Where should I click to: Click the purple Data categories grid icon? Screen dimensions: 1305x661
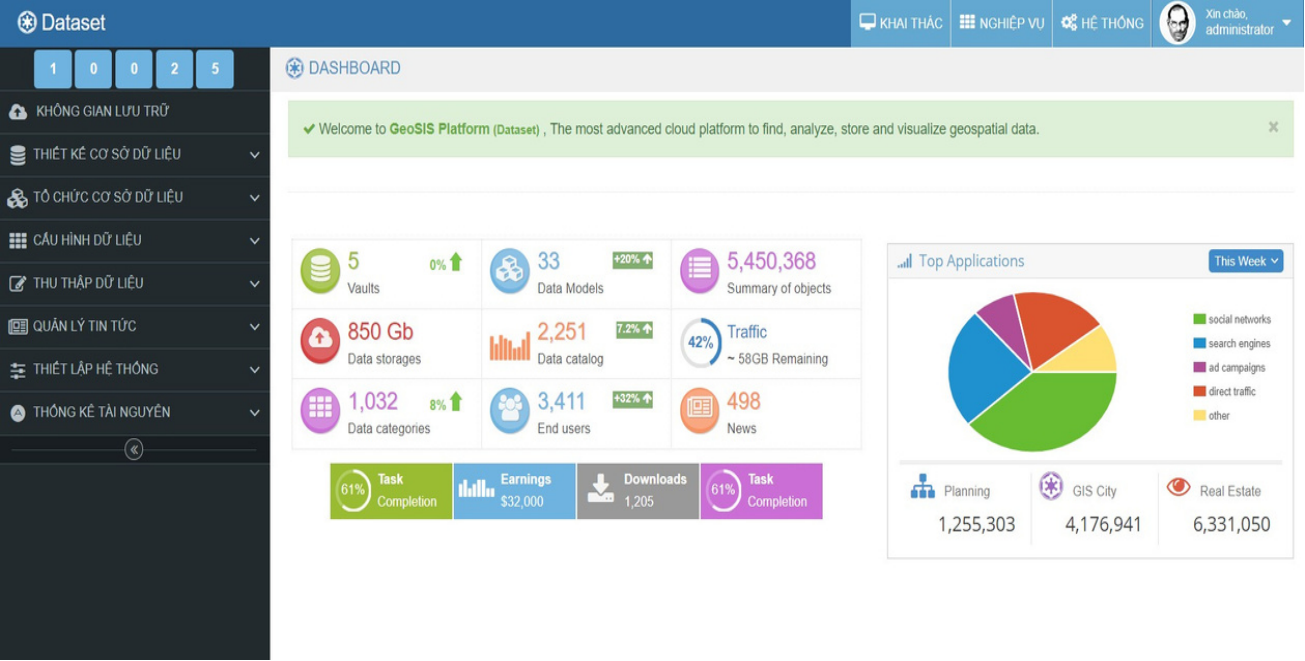(x=321, y=411)
